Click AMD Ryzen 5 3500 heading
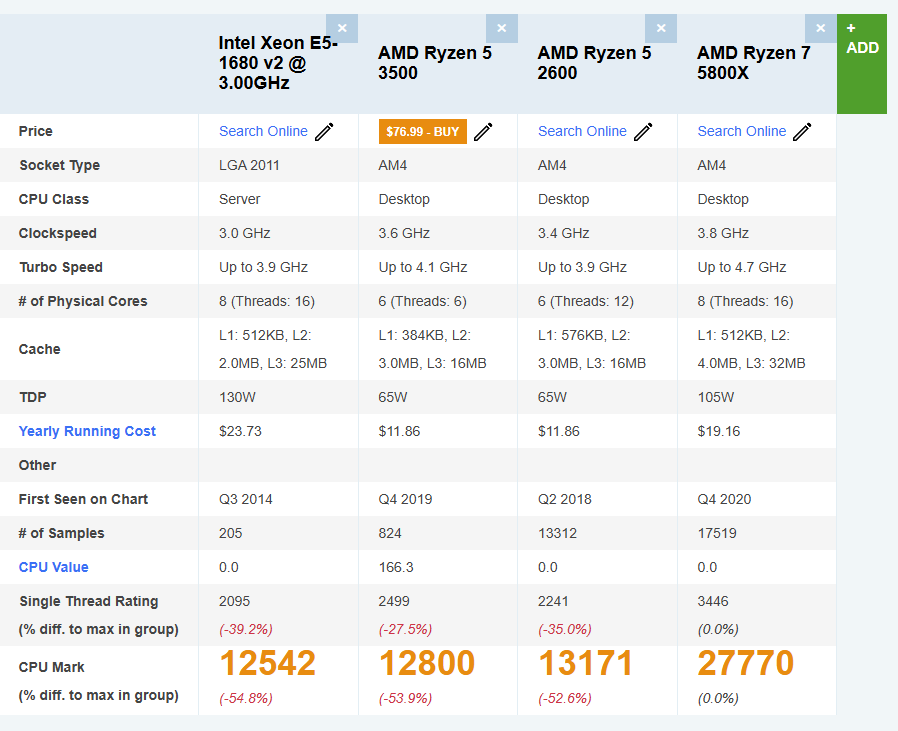The image size is (898, 731). pos(435,63)
